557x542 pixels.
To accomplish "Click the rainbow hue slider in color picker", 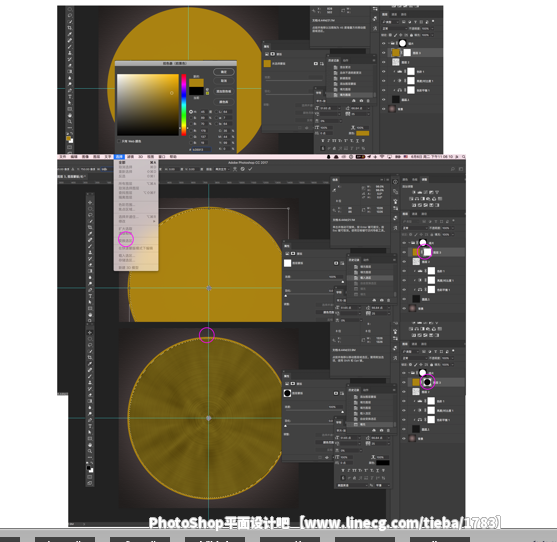I will (x=184, y=104).
